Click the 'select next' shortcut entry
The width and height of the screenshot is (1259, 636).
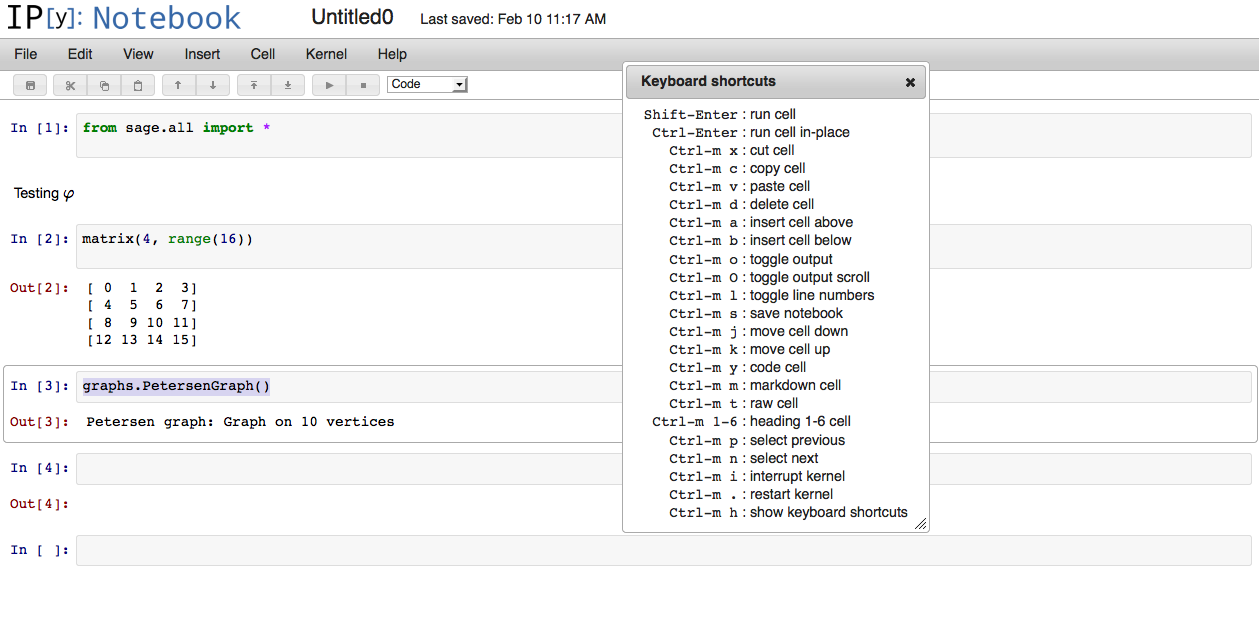744,458
